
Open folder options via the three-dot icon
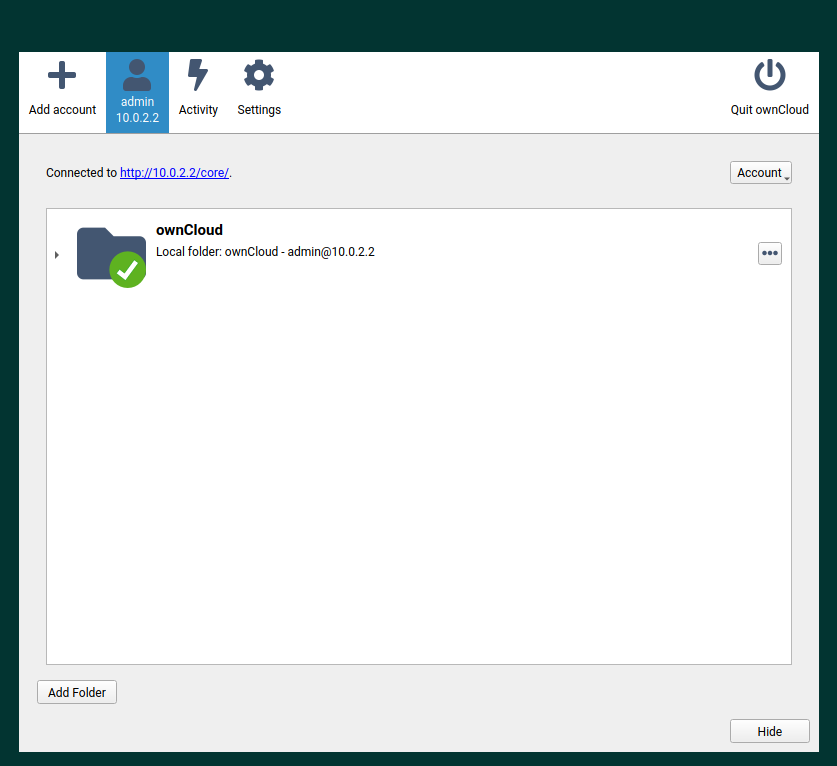tap(769, 253)
